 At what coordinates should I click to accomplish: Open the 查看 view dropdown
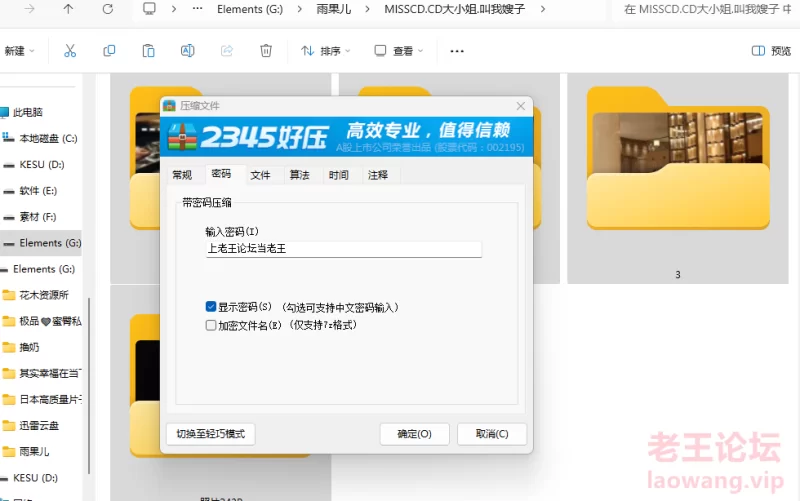(399, 51)
